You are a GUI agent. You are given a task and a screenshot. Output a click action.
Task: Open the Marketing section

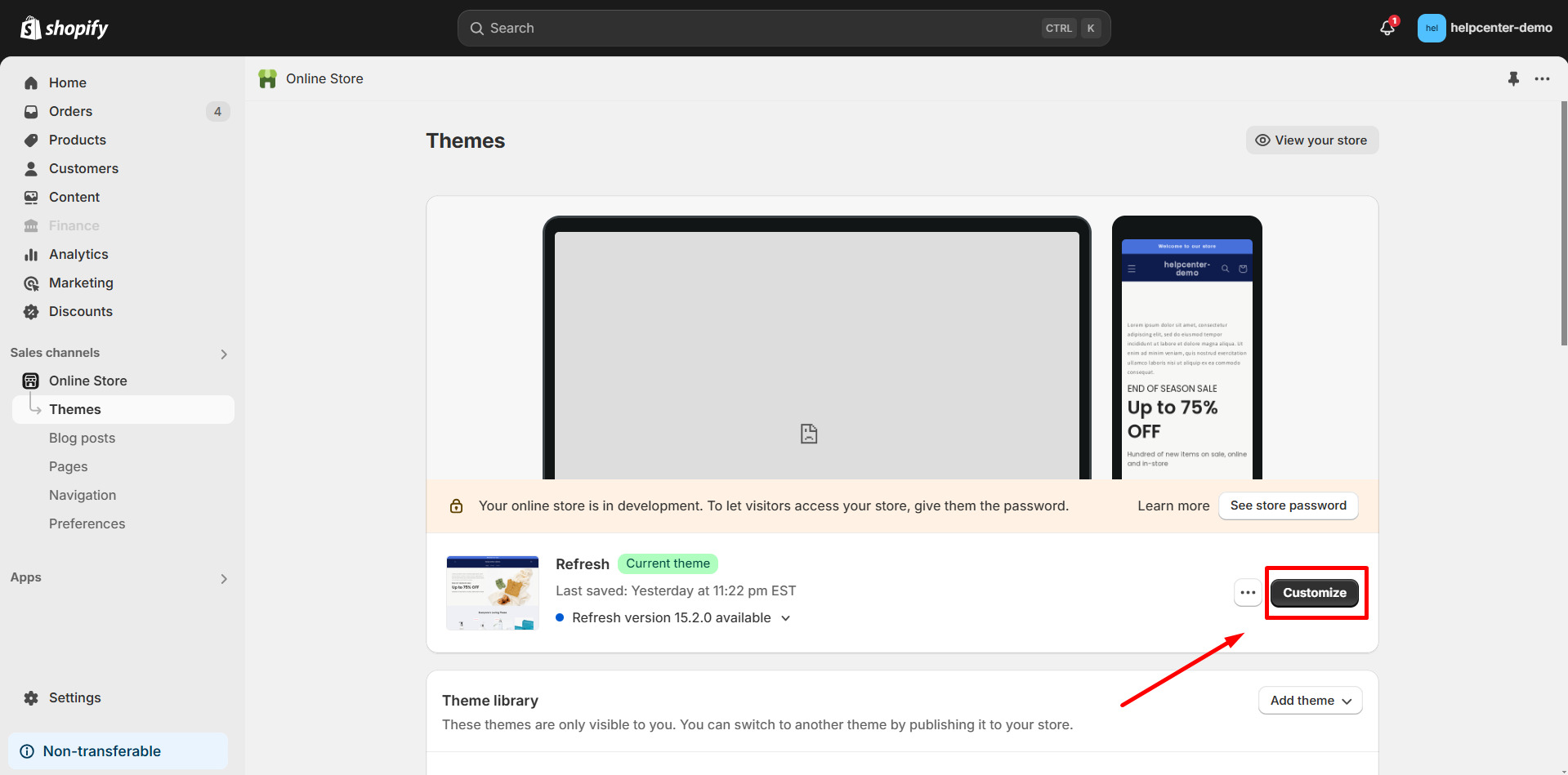(80, 283)
